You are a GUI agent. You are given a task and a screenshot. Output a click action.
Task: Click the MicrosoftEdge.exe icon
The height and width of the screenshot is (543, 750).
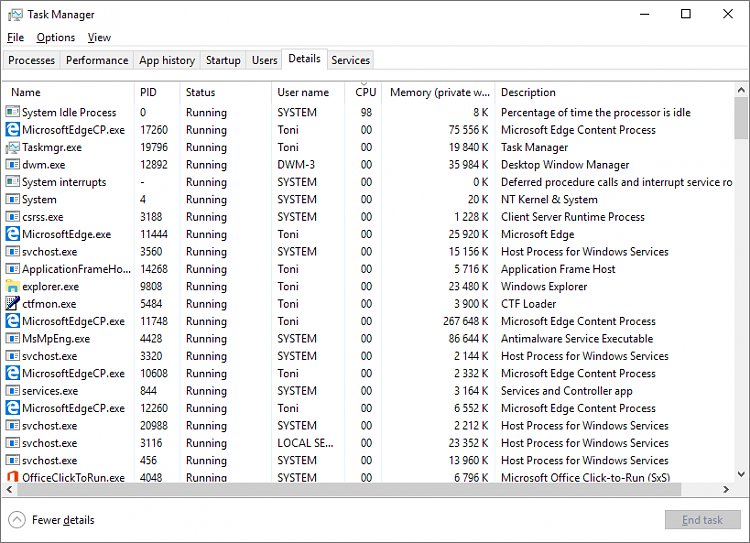click(x=12, y=234)
